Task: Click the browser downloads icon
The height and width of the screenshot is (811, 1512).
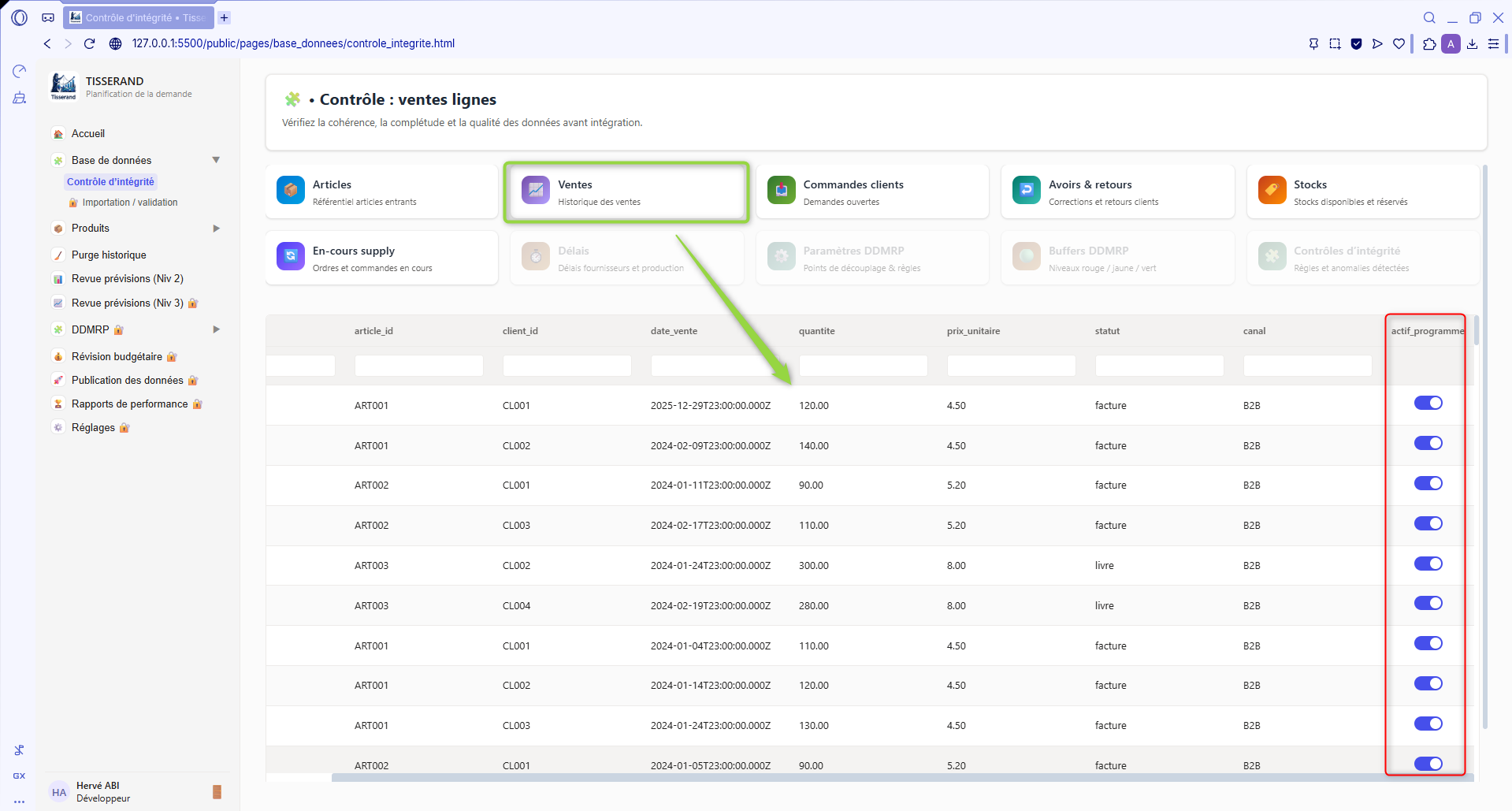Action: (x=1472, y=44)
